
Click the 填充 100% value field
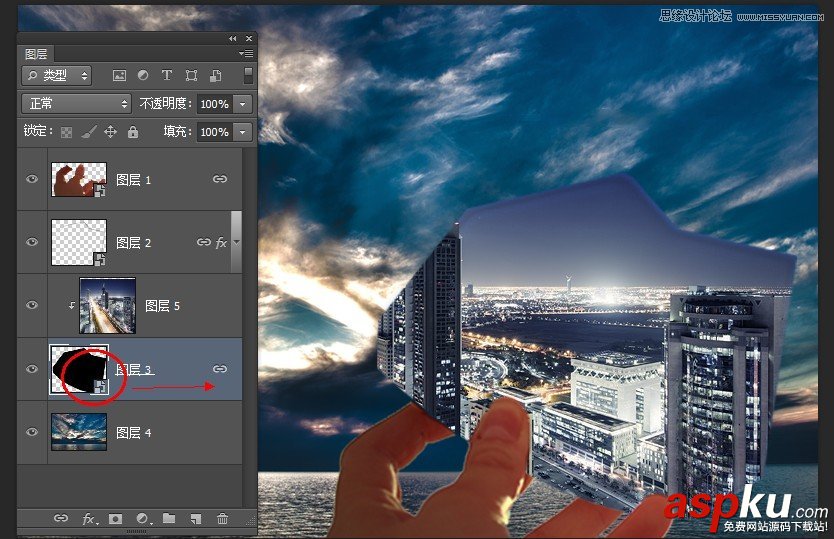tap(215, 131)
